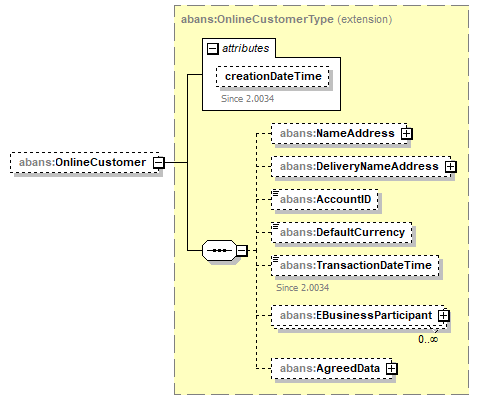Viewport: 479px width, 400px height.
Task: Select the abans:EBusinessParticipant element box
Action: tap(358, 316)
